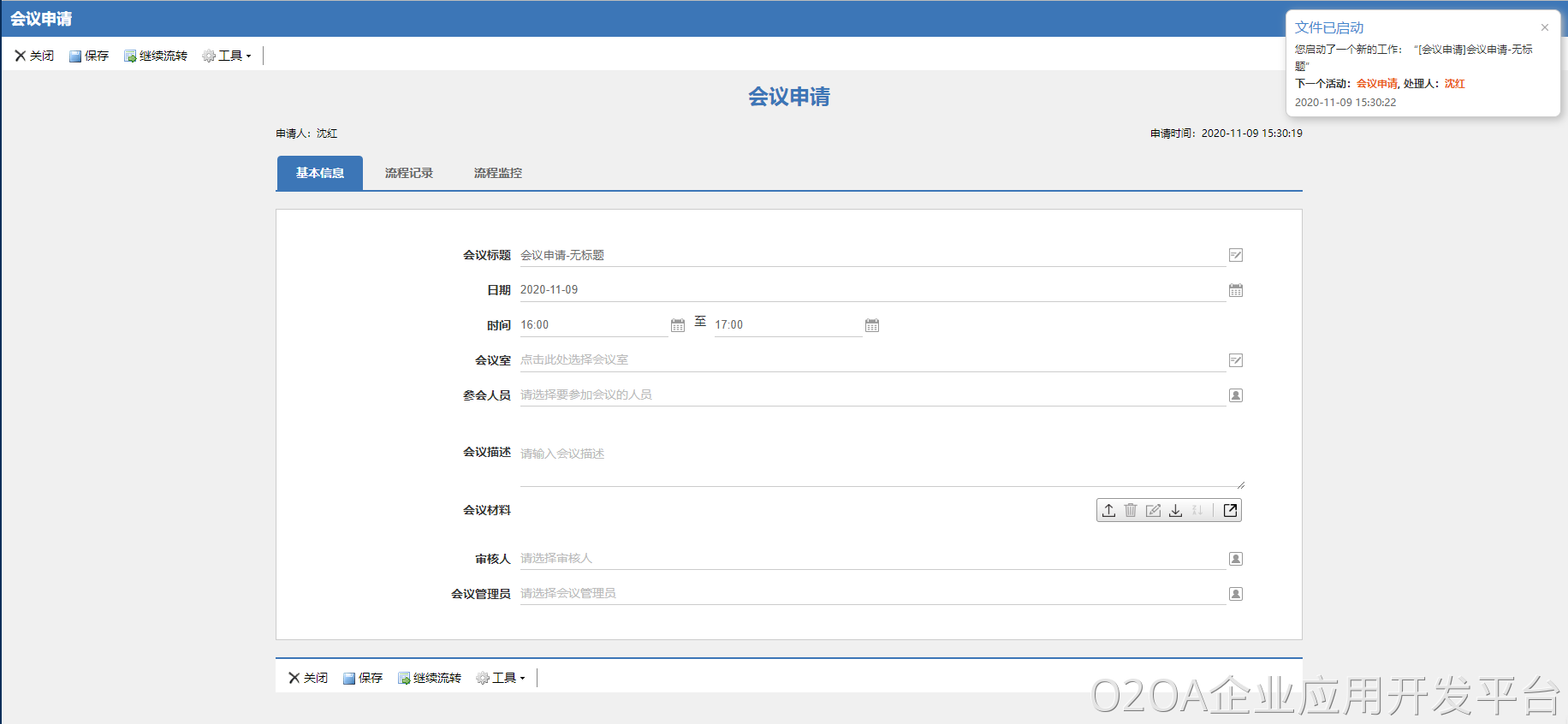Expand the top 工具 dropdown menu
Image resolution: width=1568 pixels, height=724 pixels.
click(x=228, y=56)
